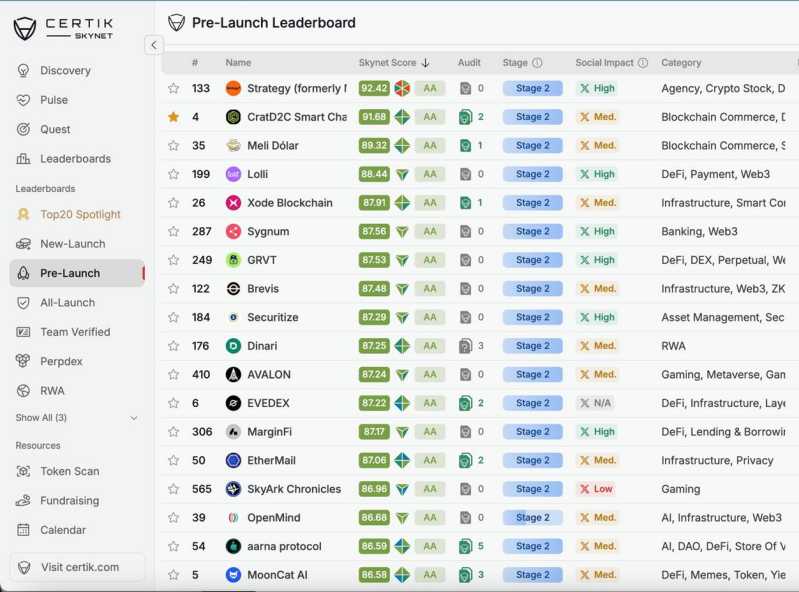The width and height of the screenshot is (799, 592).
Task: Click Strategy's 92.42 score badge
Action: click(x=374, y=89)
